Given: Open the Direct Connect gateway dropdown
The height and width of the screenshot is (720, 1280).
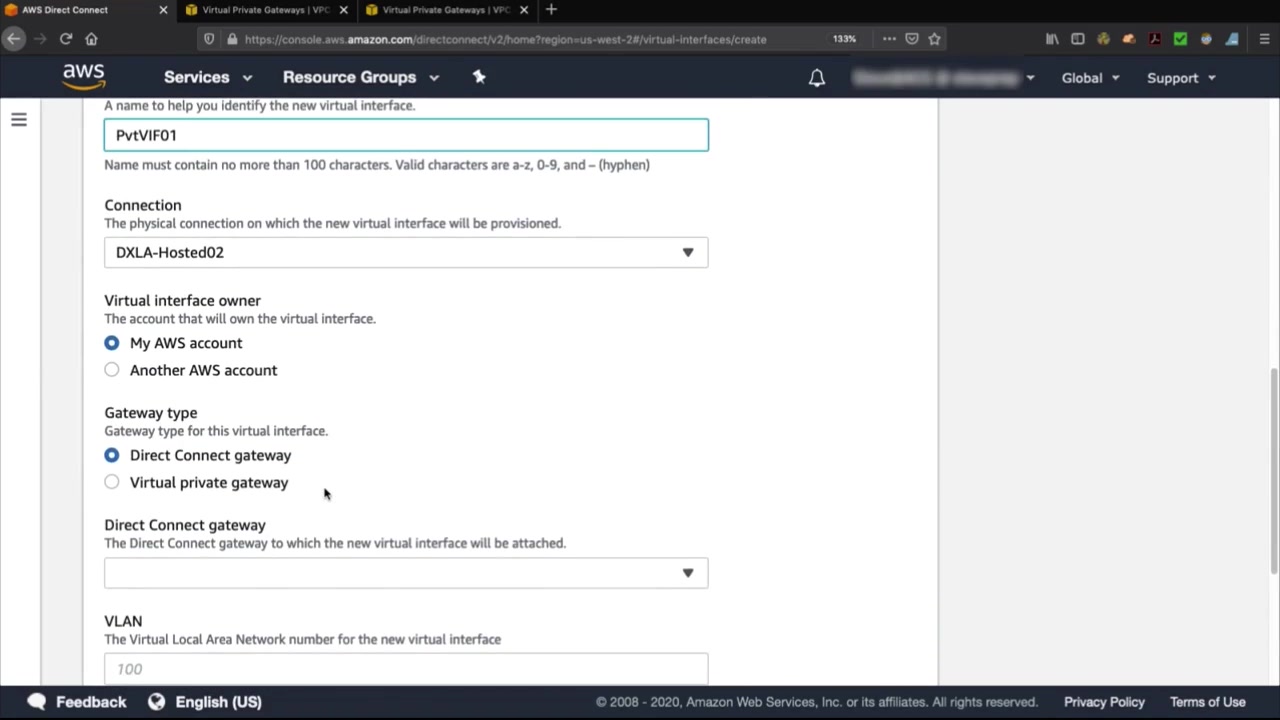Looking at the screenshot, I should click(x=406, y=573).
